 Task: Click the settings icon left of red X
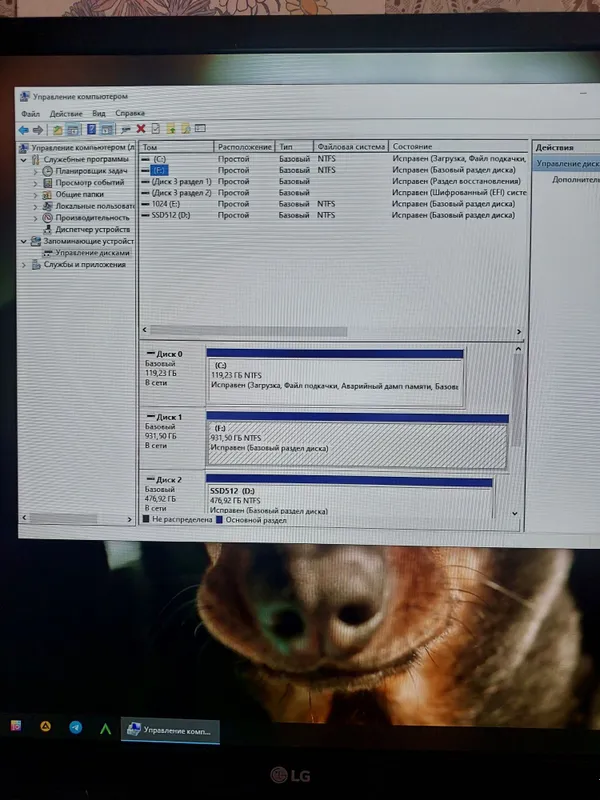tap(126, 130)
